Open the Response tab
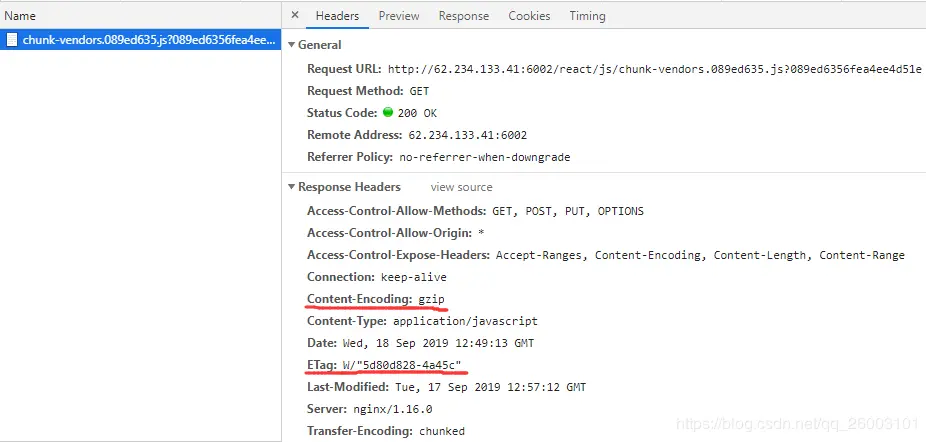 464,16
